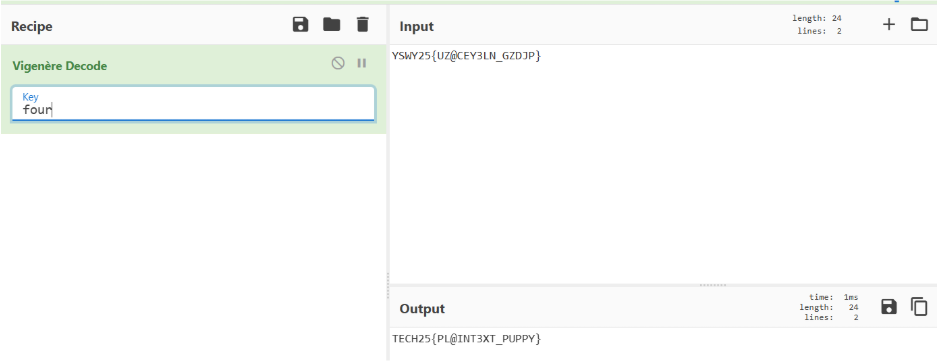Save the current recipe
Screen dimensions: 948x361
coord(300,25)
